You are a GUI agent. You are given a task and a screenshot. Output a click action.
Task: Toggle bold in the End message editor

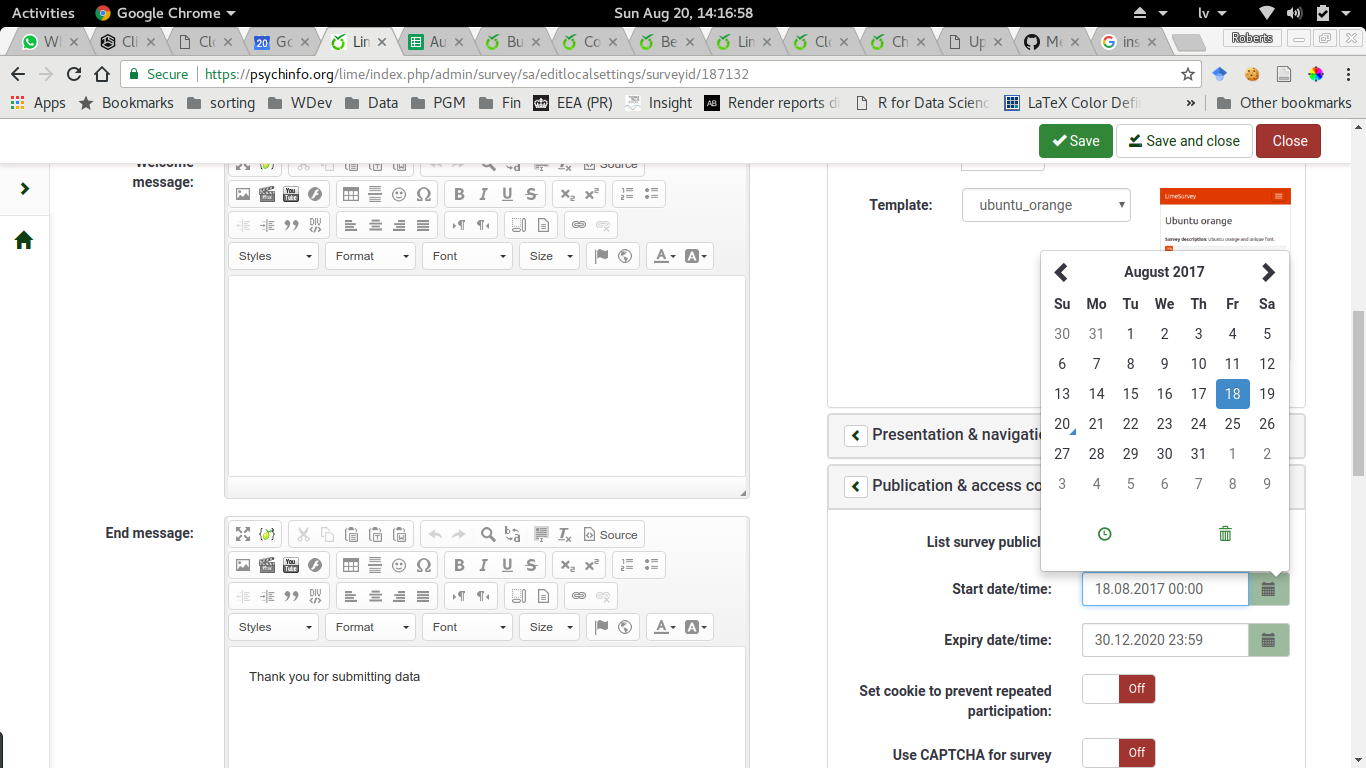[x=459, y=565]
